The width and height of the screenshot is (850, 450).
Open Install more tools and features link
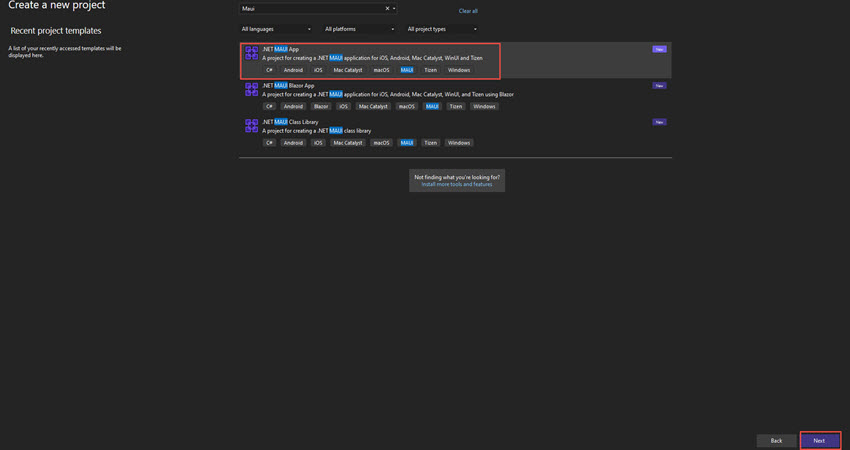tap(457, 184)
